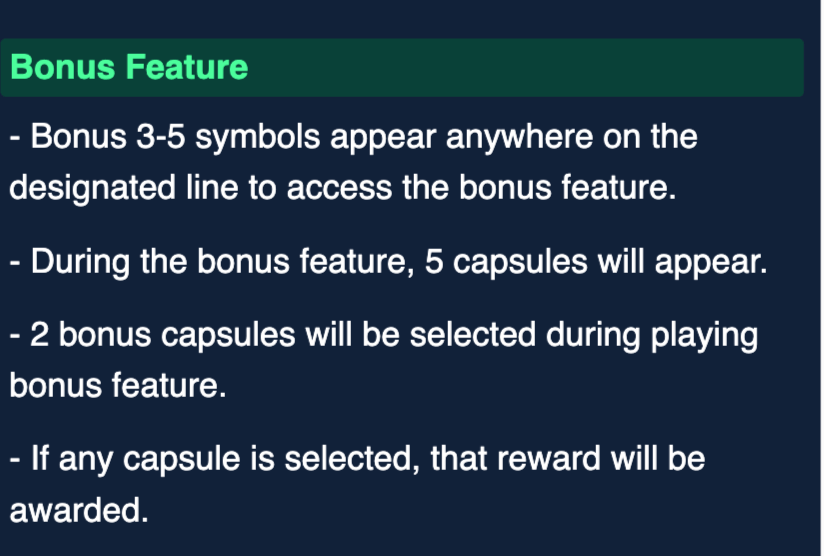Click the phrase 'designated line'
The image size is (824, 556).
[x=124, y=188]
